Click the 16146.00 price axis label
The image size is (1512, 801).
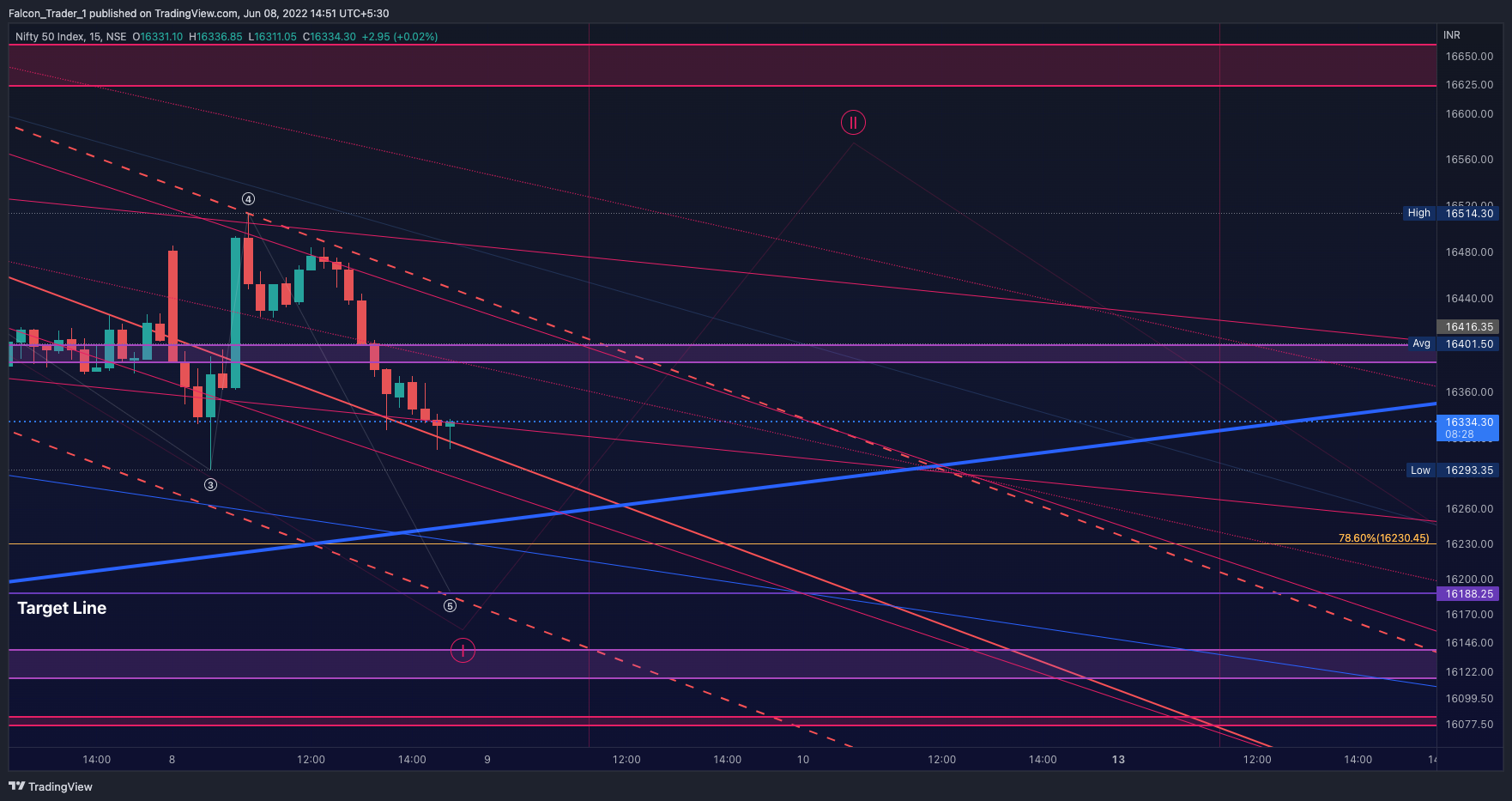(1469, 643)
